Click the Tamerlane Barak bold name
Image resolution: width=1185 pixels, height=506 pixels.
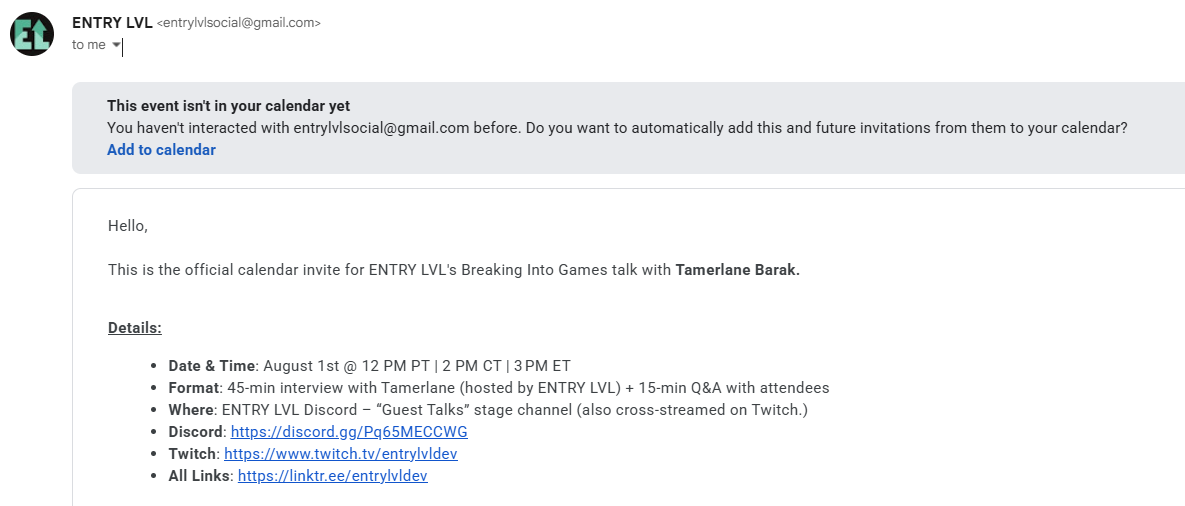coord(738,270)
